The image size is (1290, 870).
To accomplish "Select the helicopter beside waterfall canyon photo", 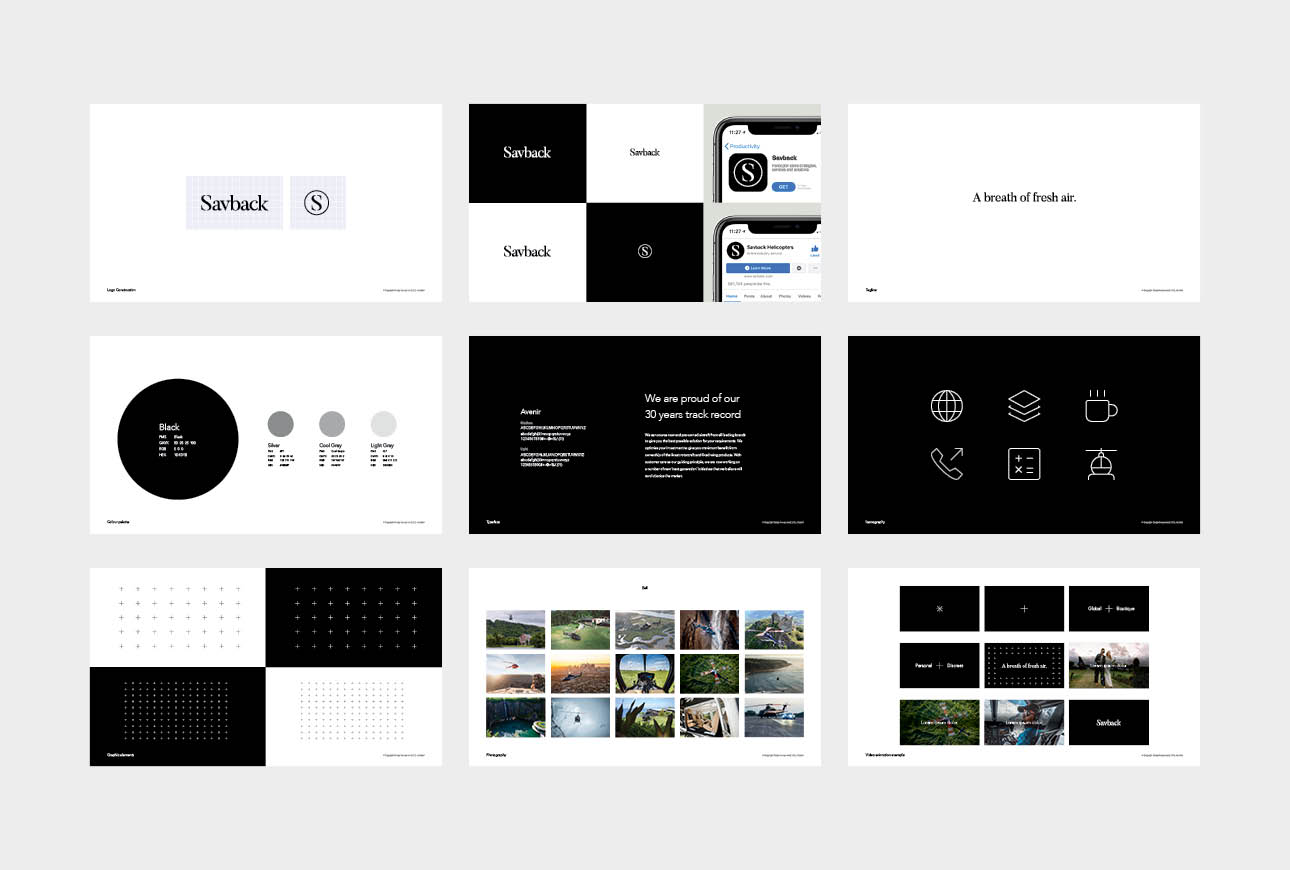I will 710,630.
